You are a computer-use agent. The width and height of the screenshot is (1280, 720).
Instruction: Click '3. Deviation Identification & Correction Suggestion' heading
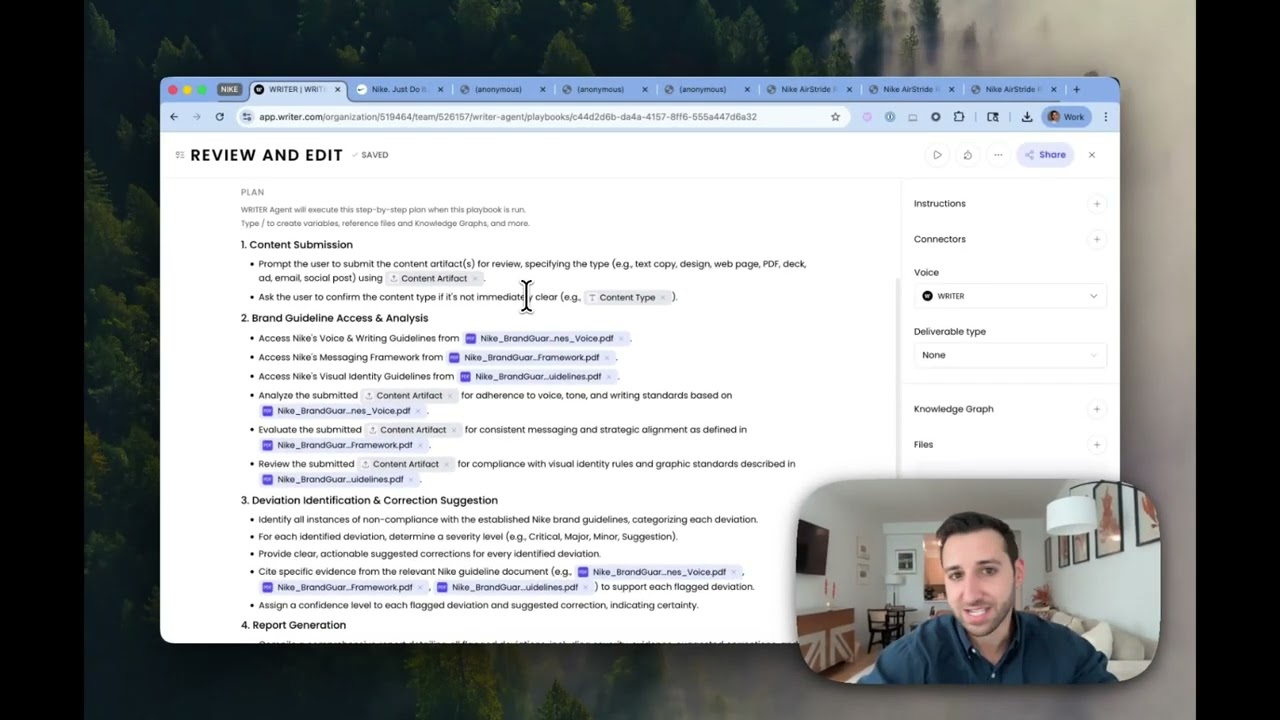click(369, 500)
